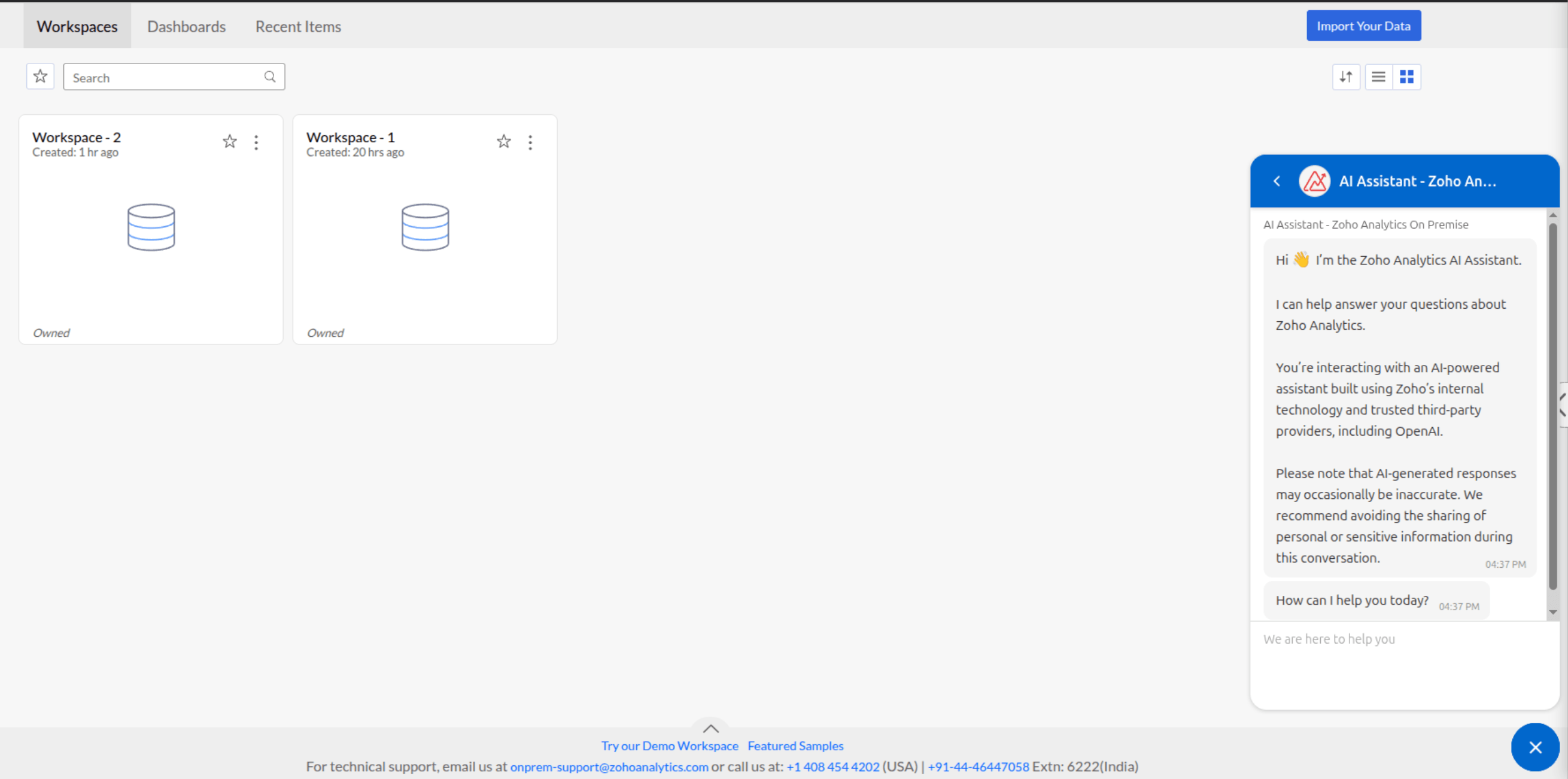Open the Recent Items tab

[298, 26]
